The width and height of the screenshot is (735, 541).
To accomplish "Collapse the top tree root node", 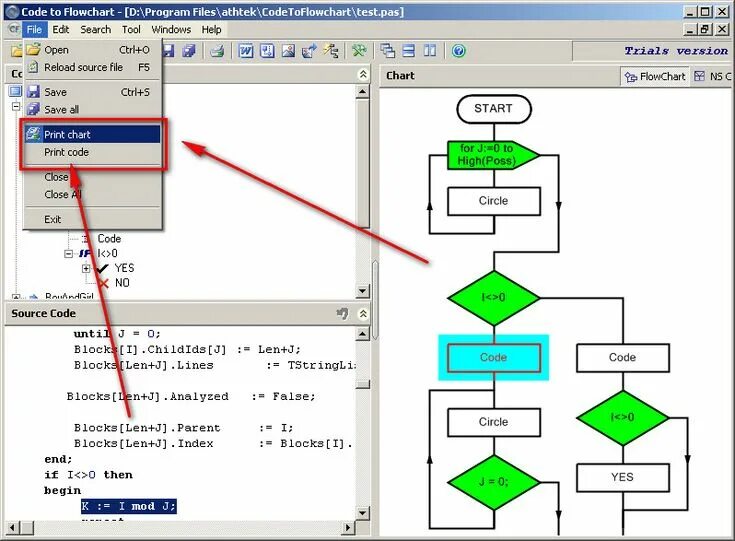I will [x=16, y=107].
